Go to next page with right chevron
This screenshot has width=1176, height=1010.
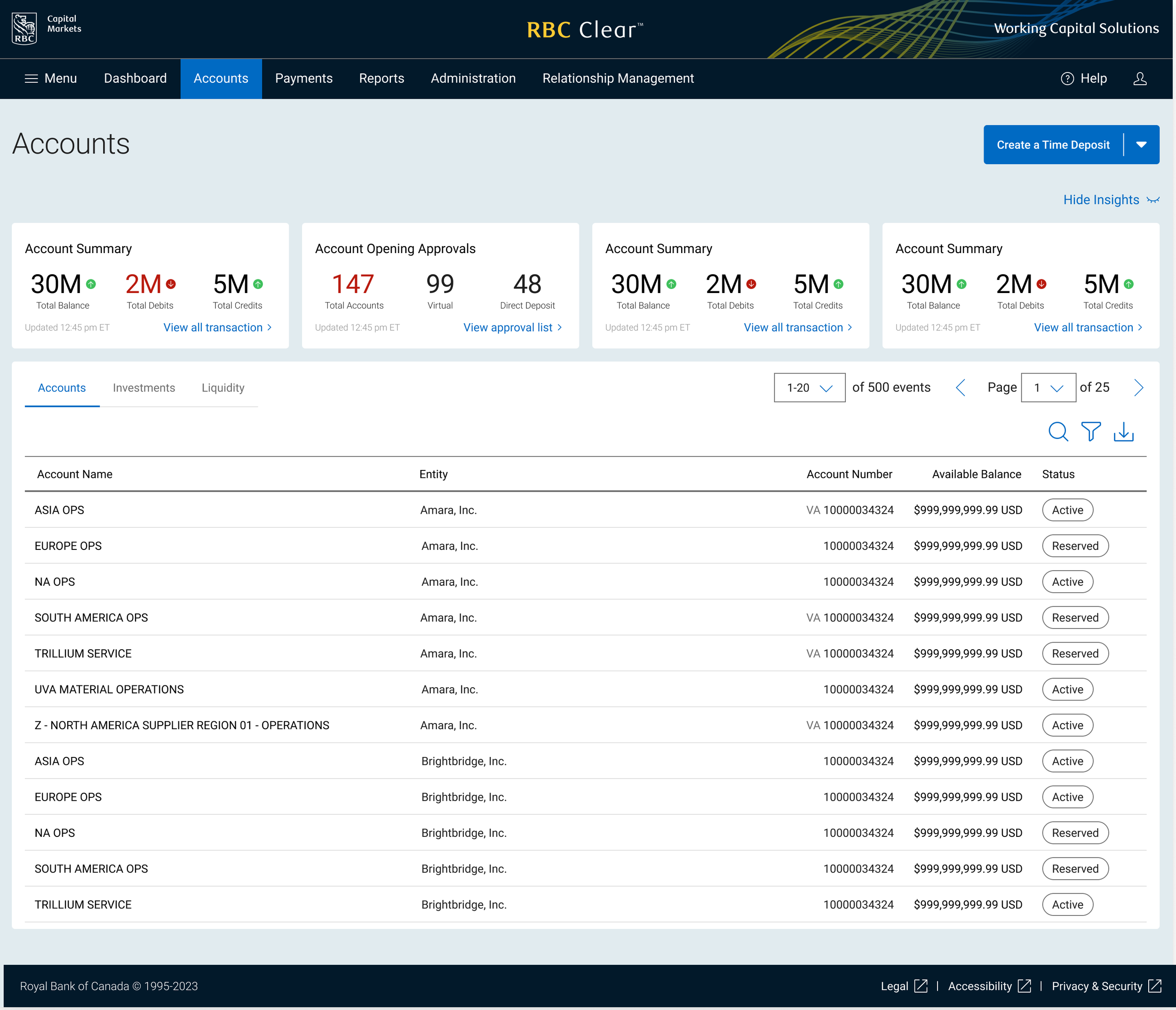[1138, 388]
